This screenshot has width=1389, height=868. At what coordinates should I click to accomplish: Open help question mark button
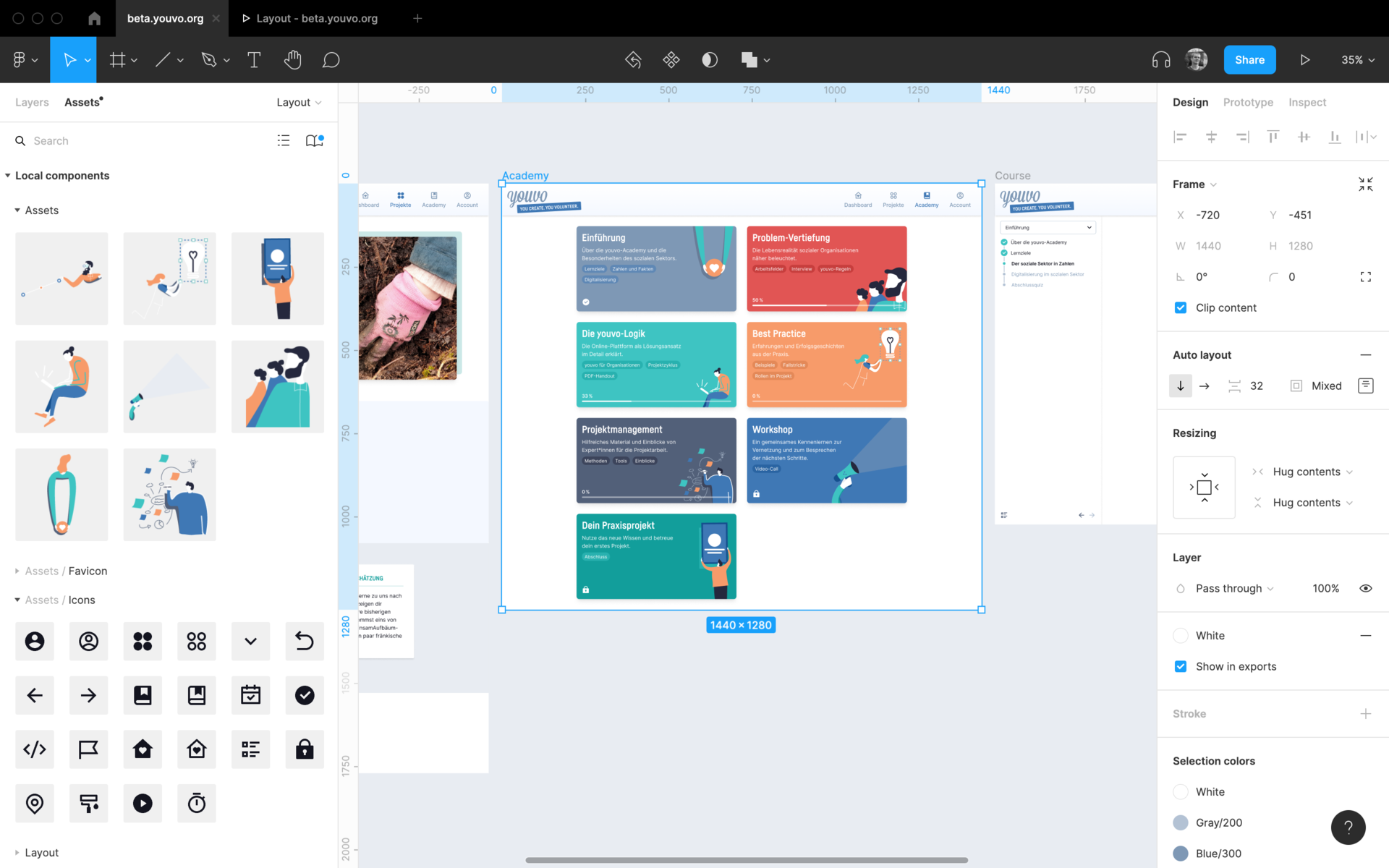tap(1348, 827)
